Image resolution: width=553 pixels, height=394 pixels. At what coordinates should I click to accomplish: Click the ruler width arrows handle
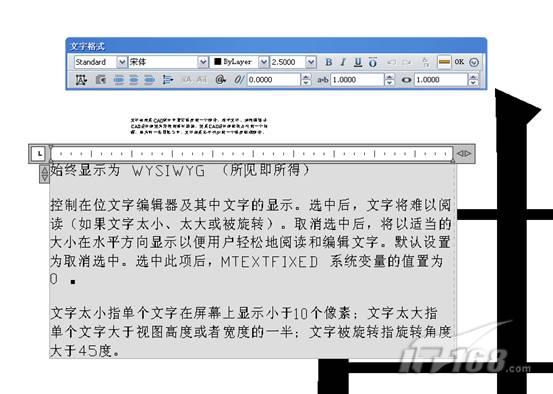[463, 153]
